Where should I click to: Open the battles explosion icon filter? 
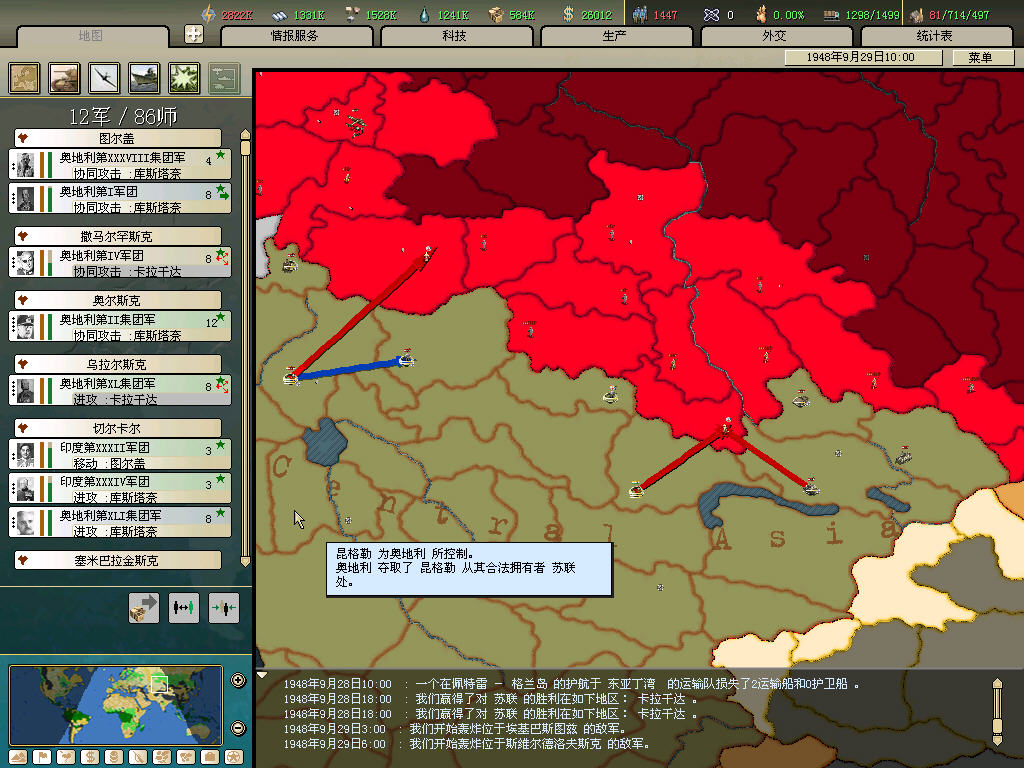coord(184,78)
